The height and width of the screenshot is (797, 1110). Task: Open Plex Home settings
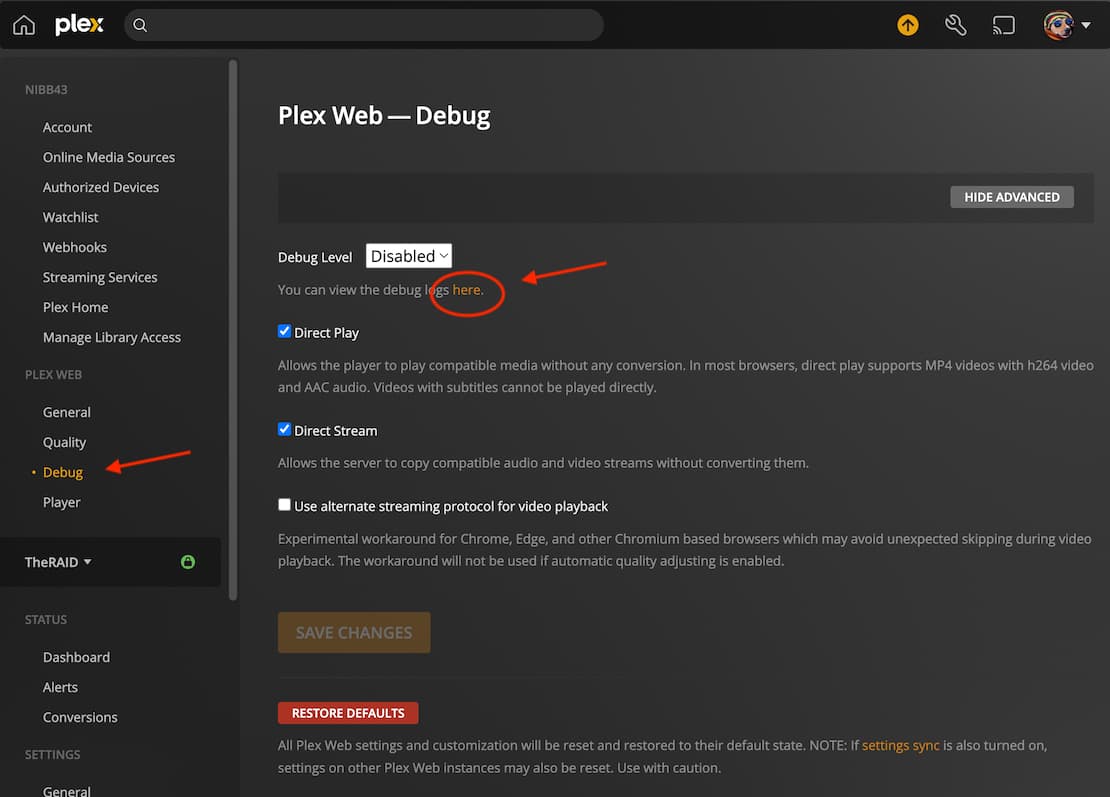tap(76, 307)
